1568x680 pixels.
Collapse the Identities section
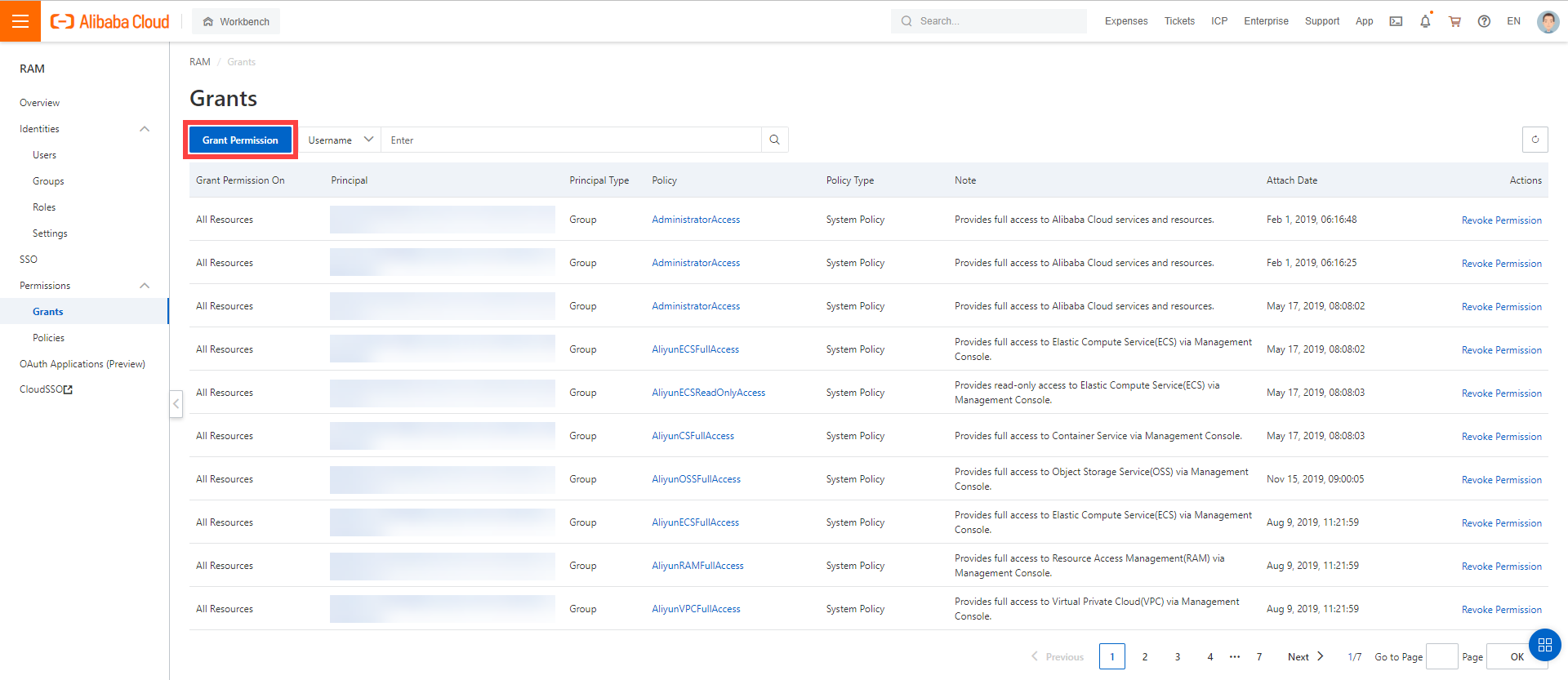(x=145, y=129)
